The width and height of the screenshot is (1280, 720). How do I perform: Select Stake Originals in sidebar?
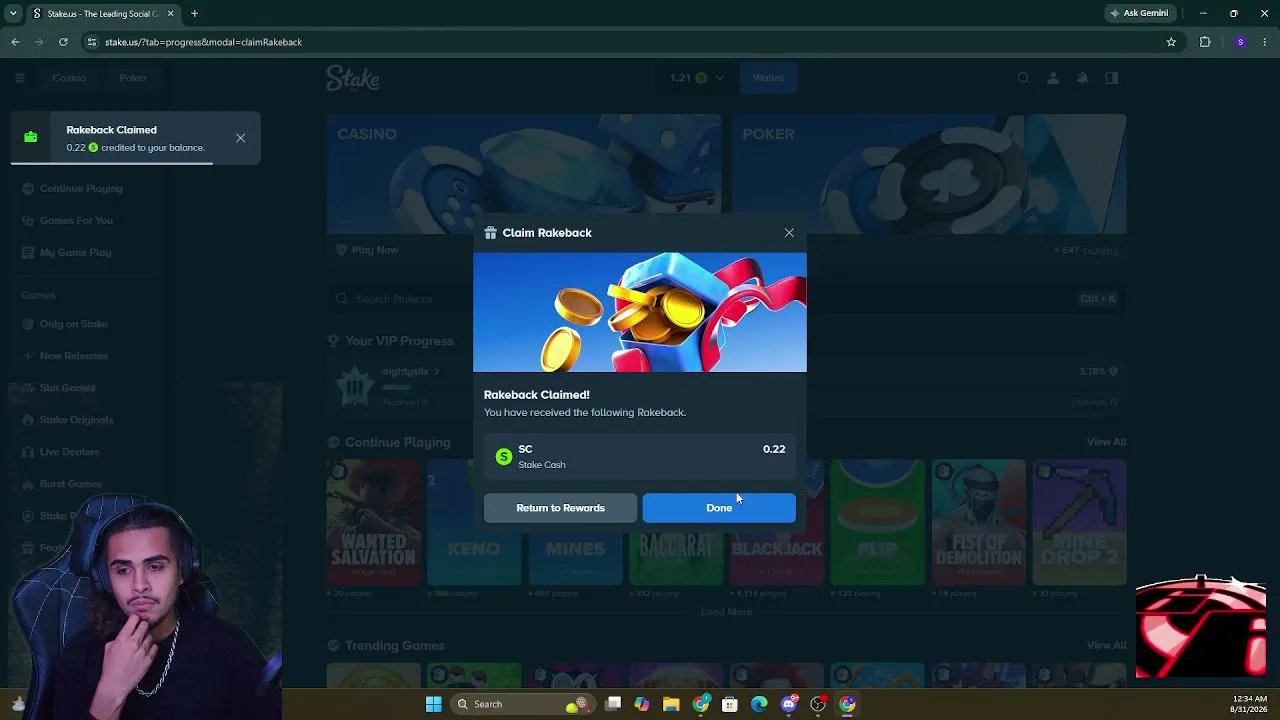coord(76,420)
